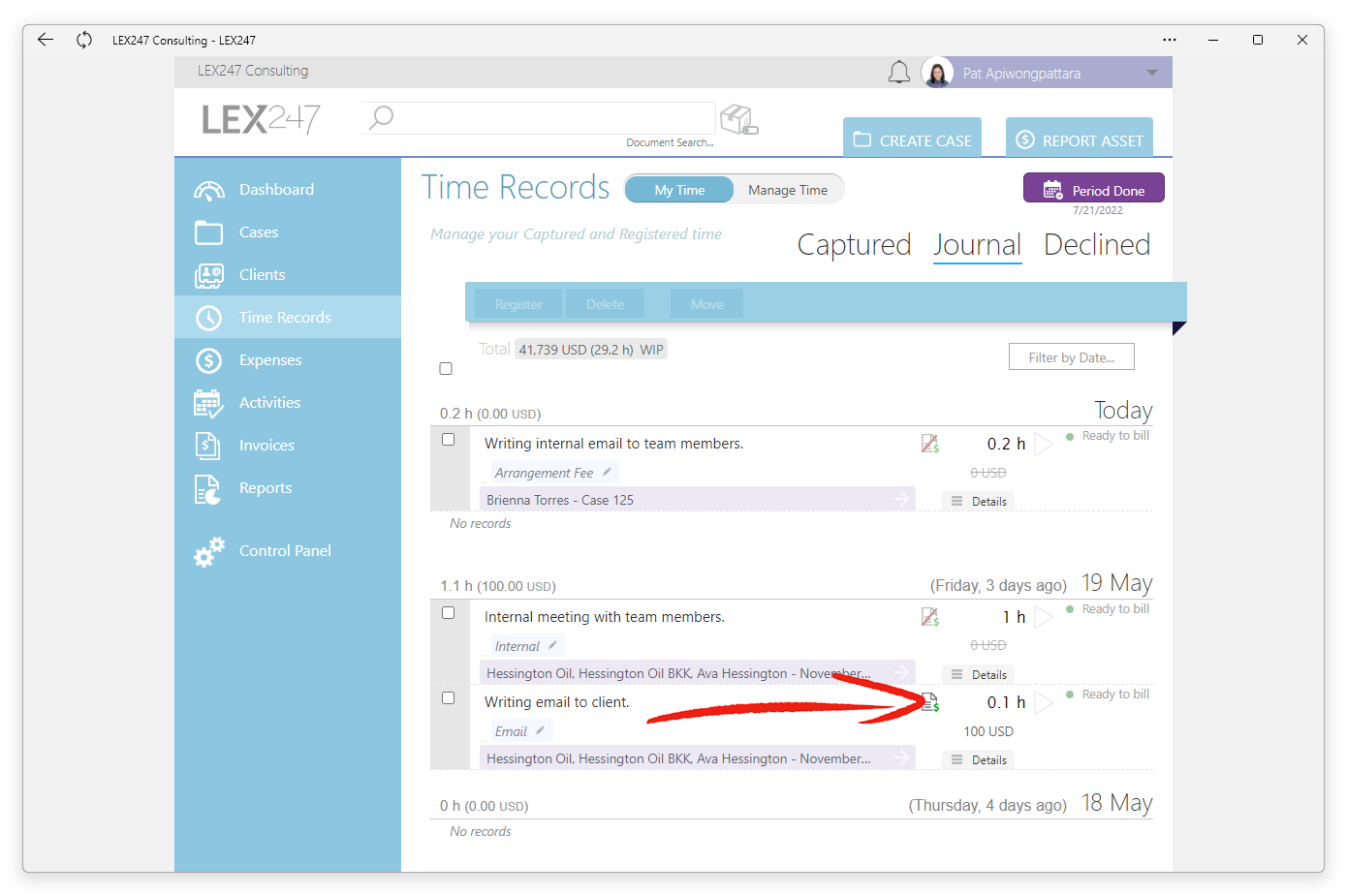Viewport: 1347px width, 896px height.
Task: Toggle the select-all records checkbox
Action: (446, 369)
